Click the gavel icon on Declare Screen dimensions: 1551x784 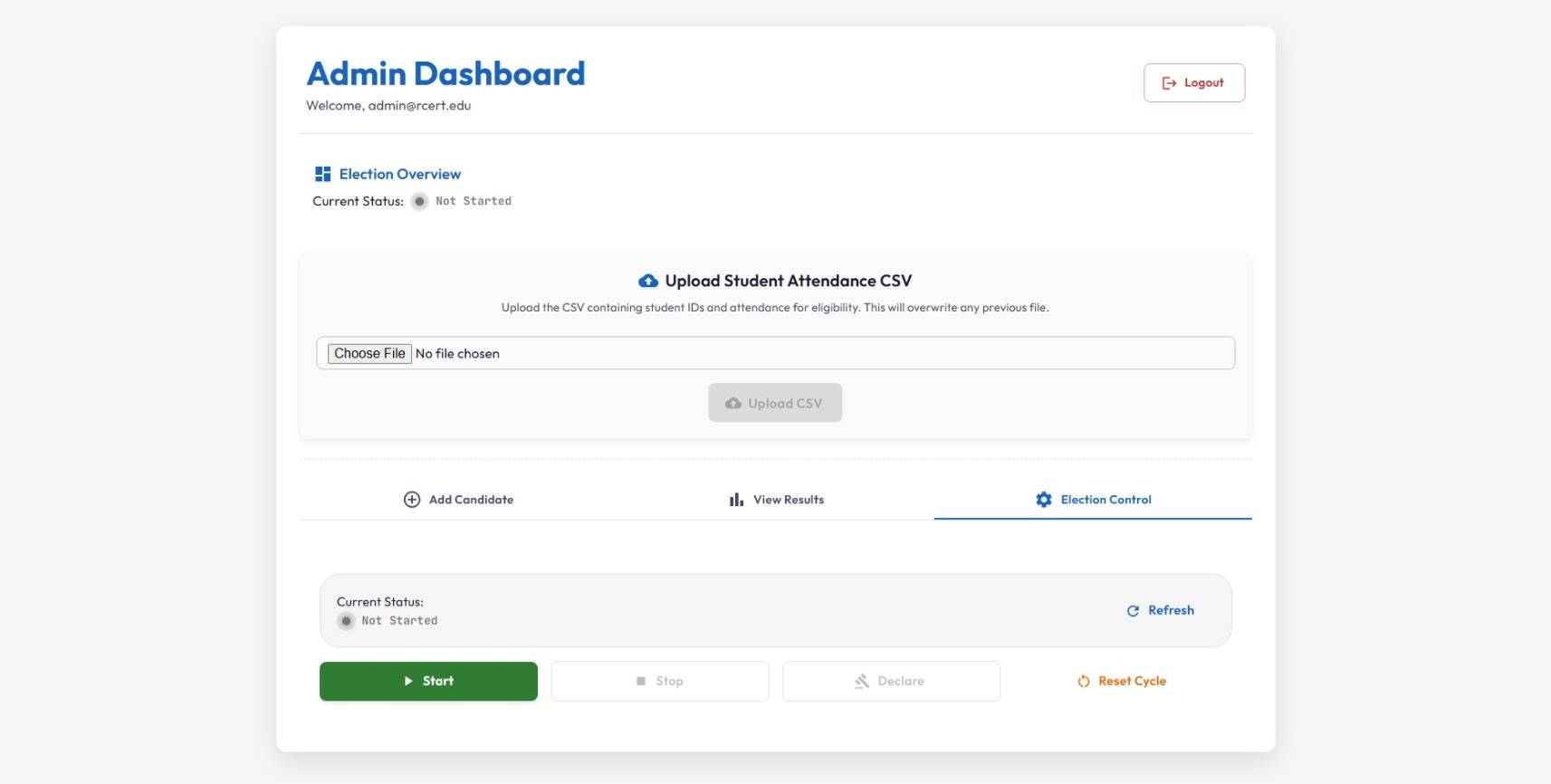(x=862, y=682)
